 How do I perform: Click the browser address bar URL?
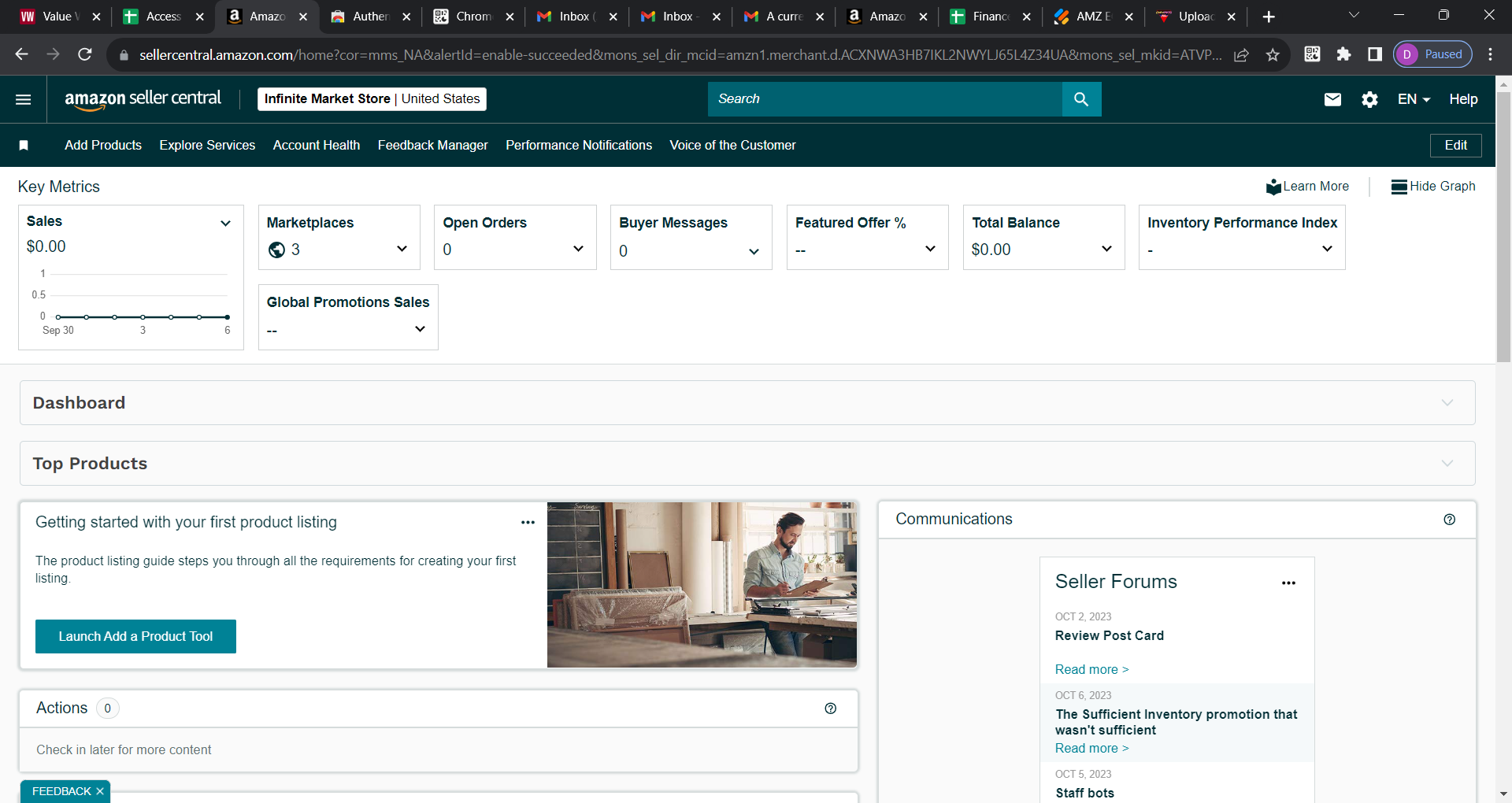pos(680,54)
